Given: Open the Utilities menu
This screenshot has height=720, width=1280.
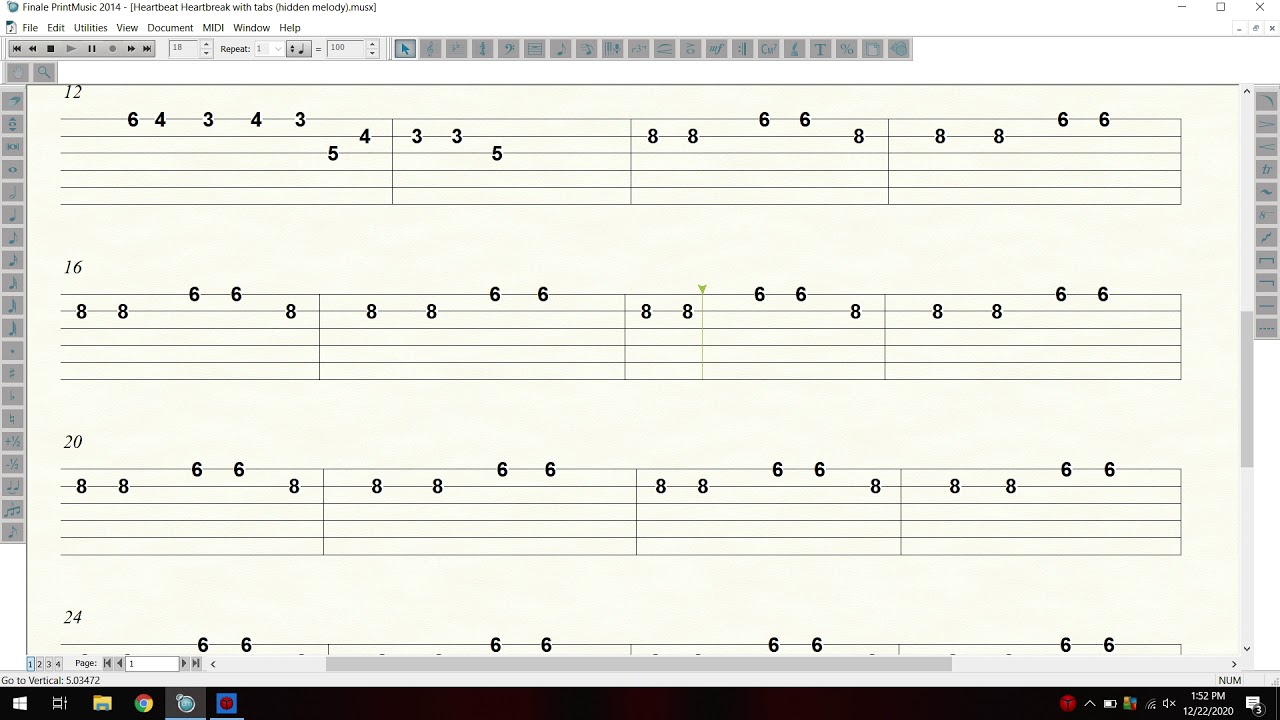Looking at the screenshot, I should pos(91,28).
